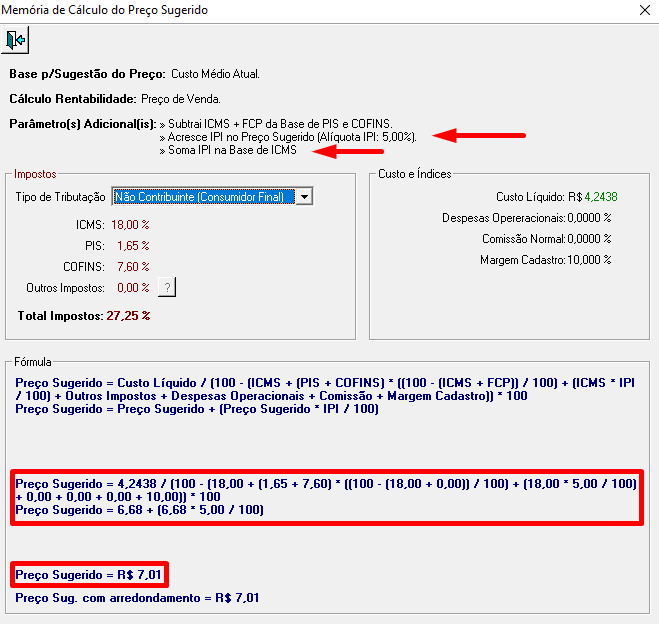
Task: Click the 'Preço Sugerido = R$ 7,01' result
Action: click(89, 574)
